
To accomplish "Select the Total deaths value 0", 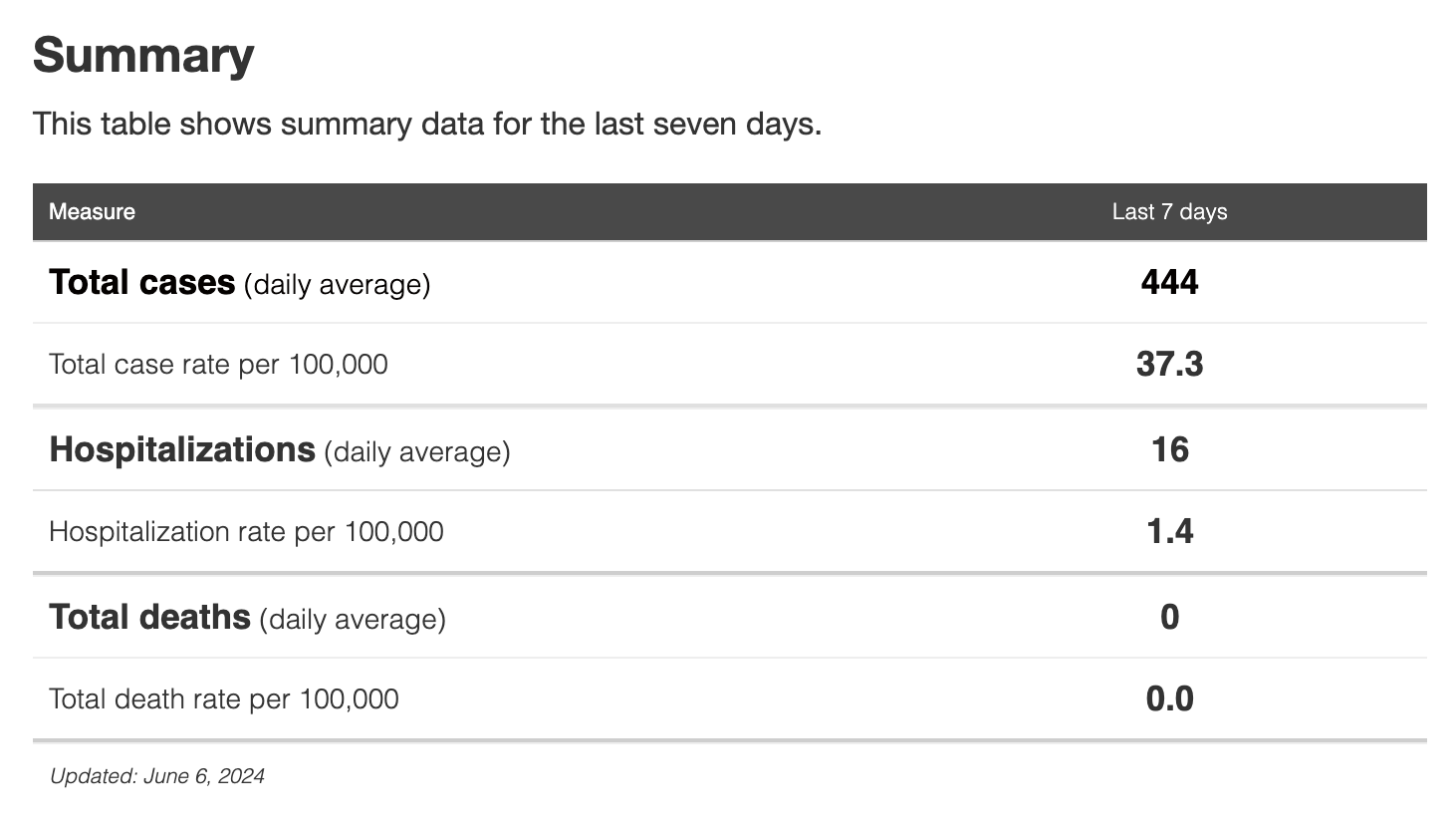I will pos(1169,617).
